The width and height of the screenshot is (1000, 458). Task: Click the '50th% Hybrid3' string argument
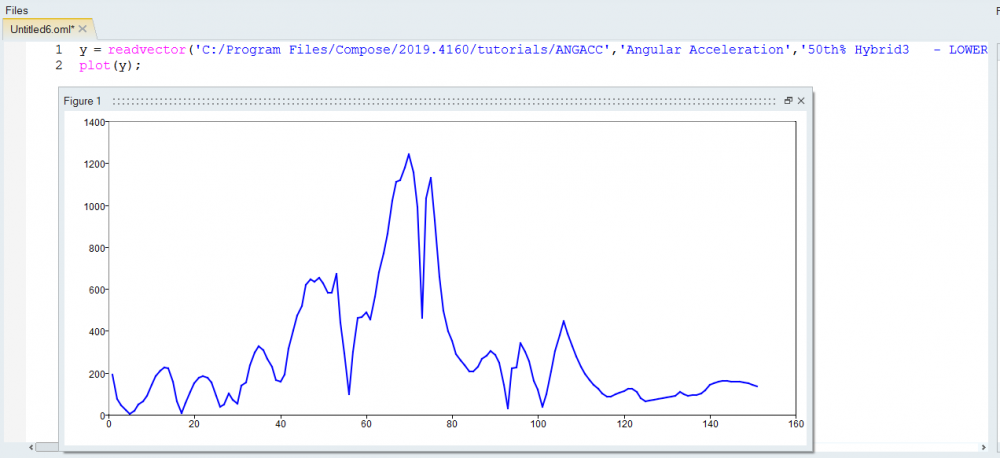[893, 50]
